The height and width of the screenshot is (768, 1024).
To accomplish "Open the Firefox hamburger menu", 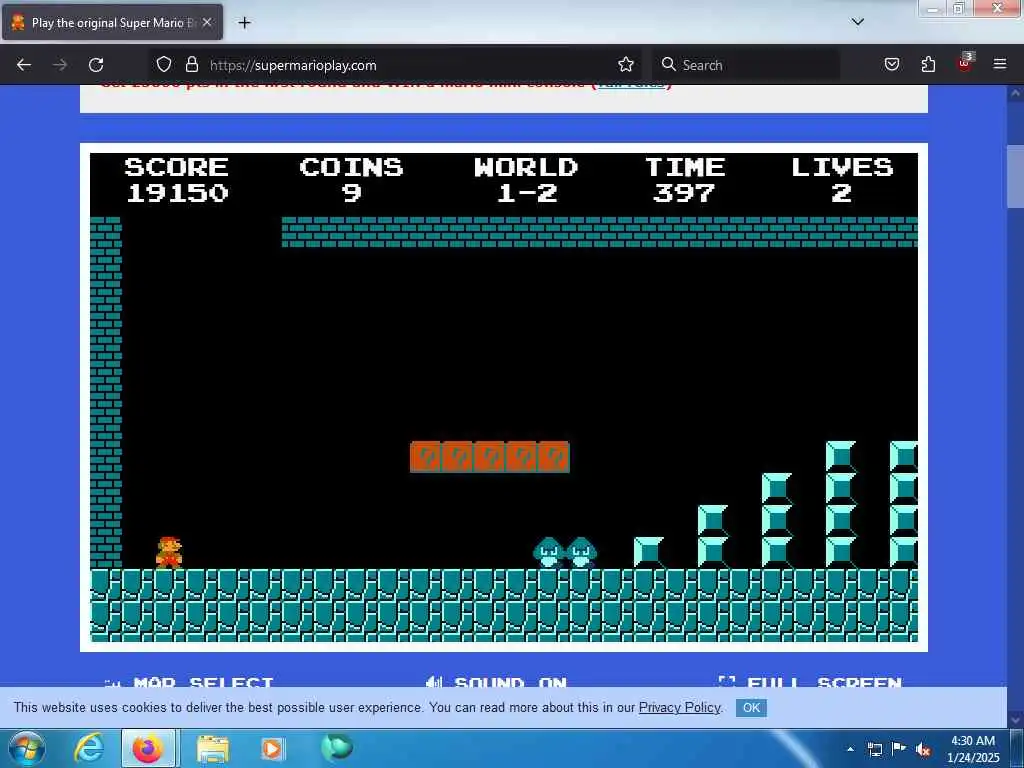I will click(1000, 64).
